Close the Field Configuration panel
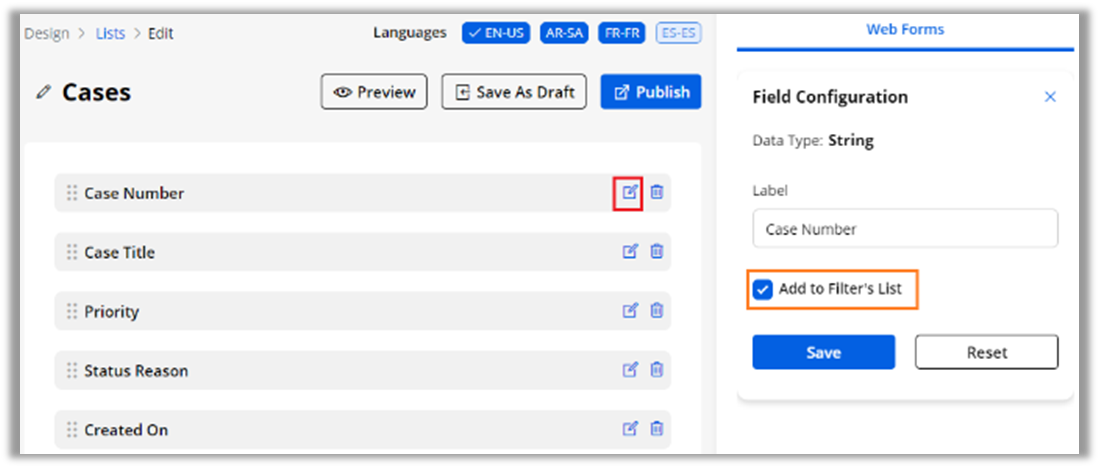The image size is (1100, 468). point(1050,97)
